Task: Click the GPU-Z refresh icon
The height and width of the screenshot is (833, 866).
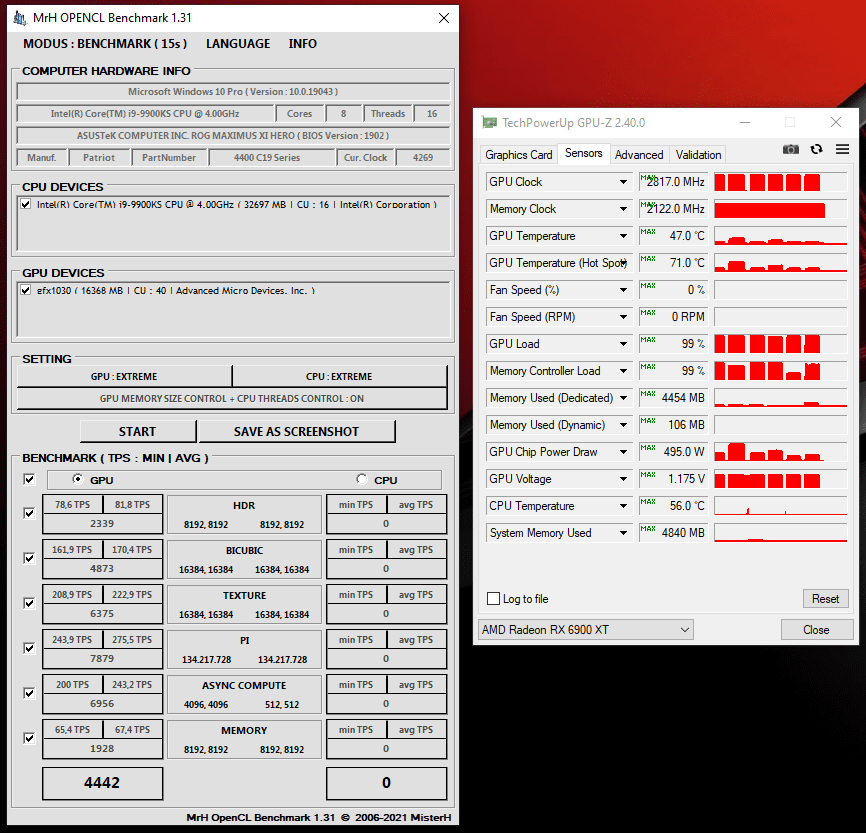Action: tap(816, 149)
